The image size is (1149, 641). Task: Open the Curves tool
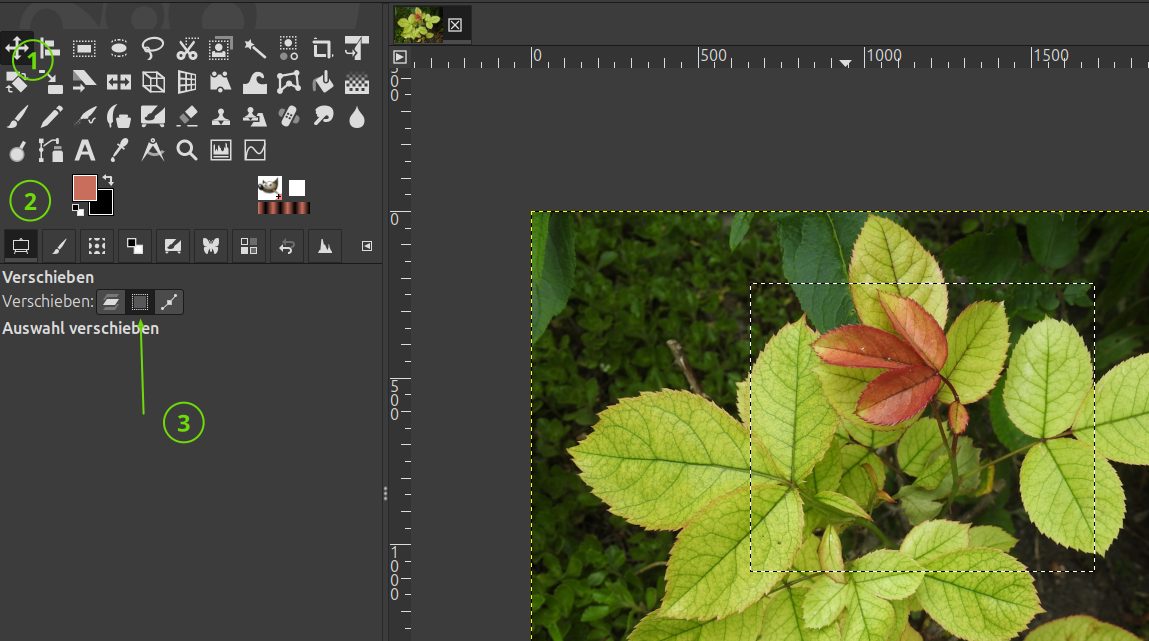(x=255, y=151)
